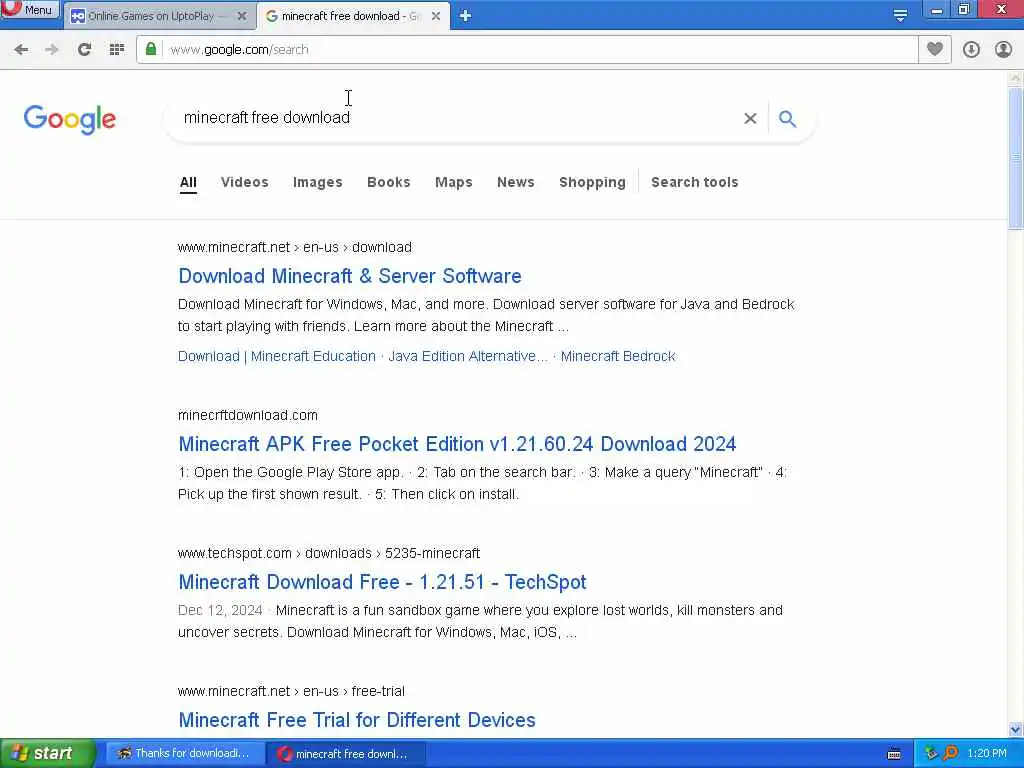1024x768 pixels.
Task: Submit search with the magnifier icon
Action: point(788,118)
